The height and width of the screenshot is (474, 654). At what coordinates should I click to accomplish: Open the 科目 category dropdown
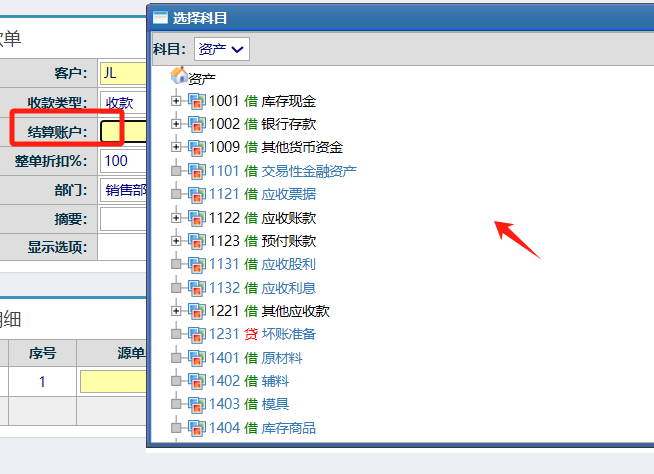221,48
